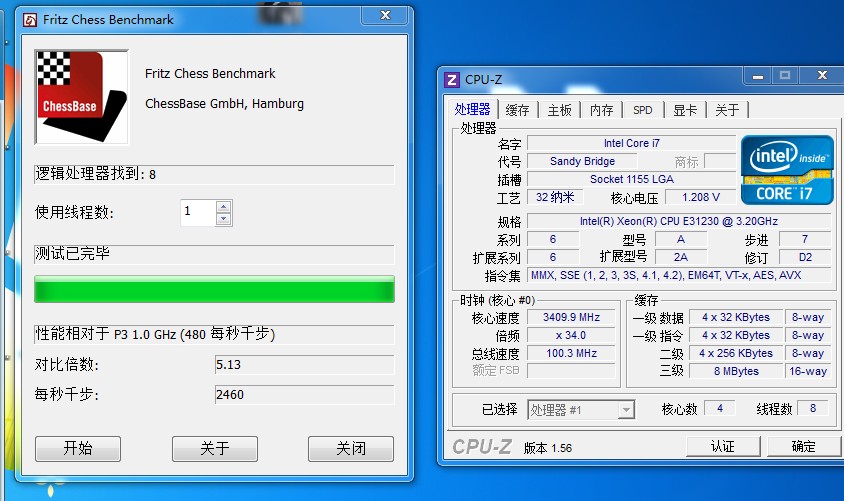Screen dimensions: 844x501
Task: Switch to the 主板 tab in CPU-Z
Action: [559, 110]
